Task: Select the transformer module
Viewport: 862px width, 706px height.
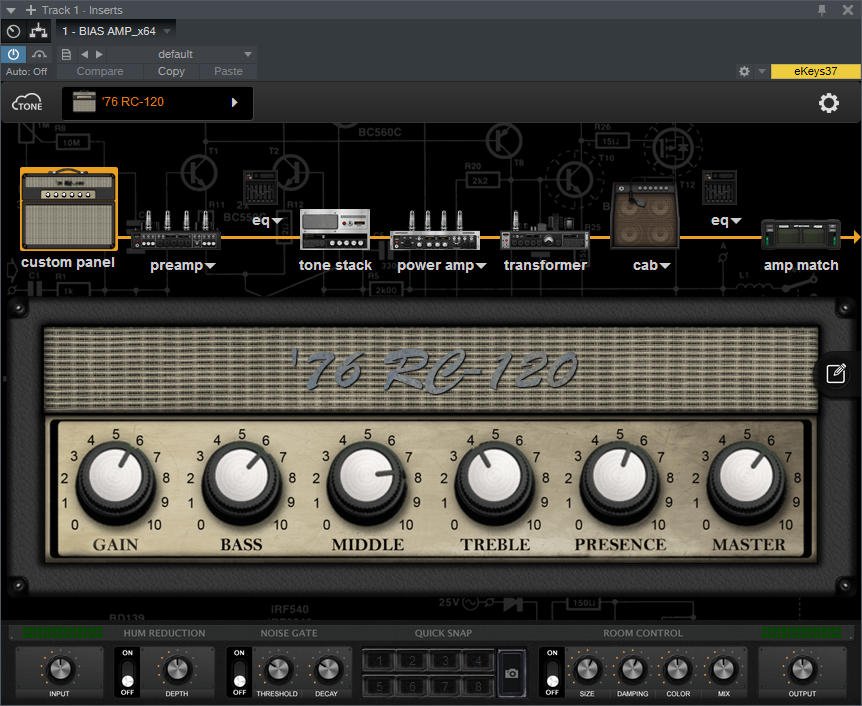Action: (544, 231)
